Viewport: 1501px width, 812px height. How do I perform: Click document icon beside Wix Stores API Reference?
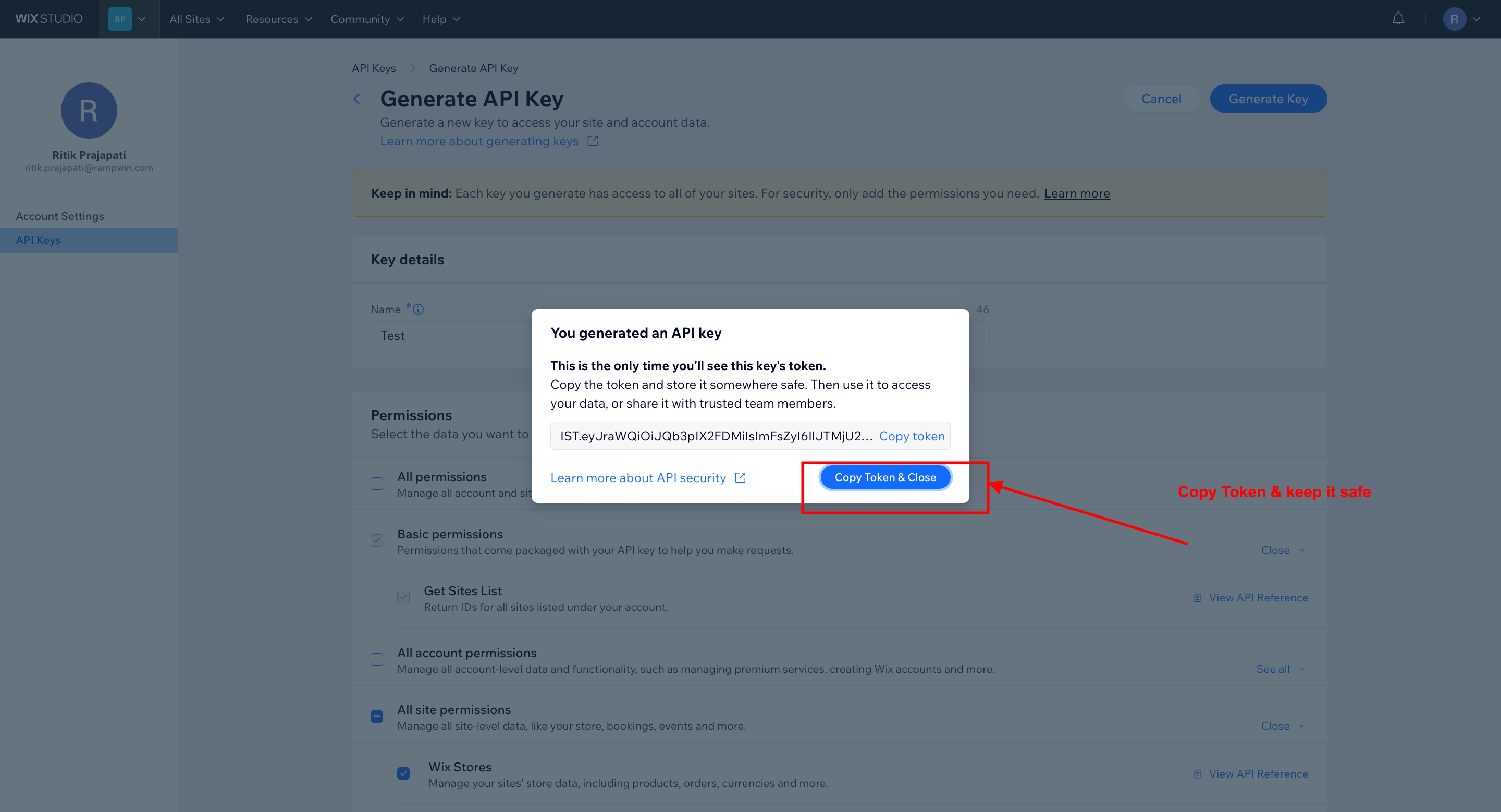1197,773
